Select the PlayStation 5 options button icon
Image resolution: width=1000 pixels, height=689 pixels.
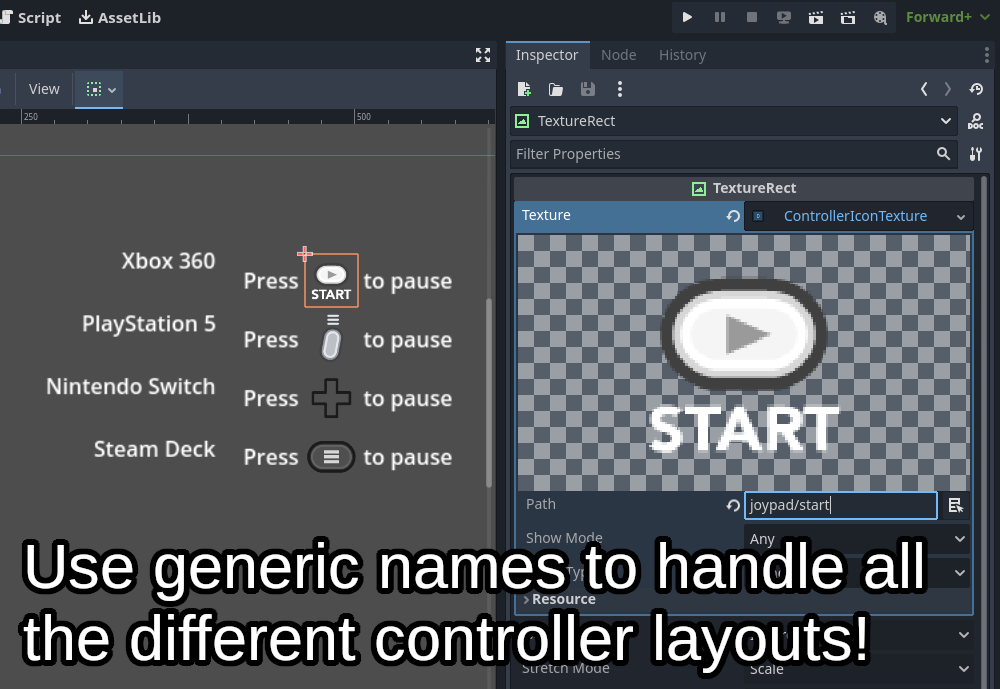(331, 339)
